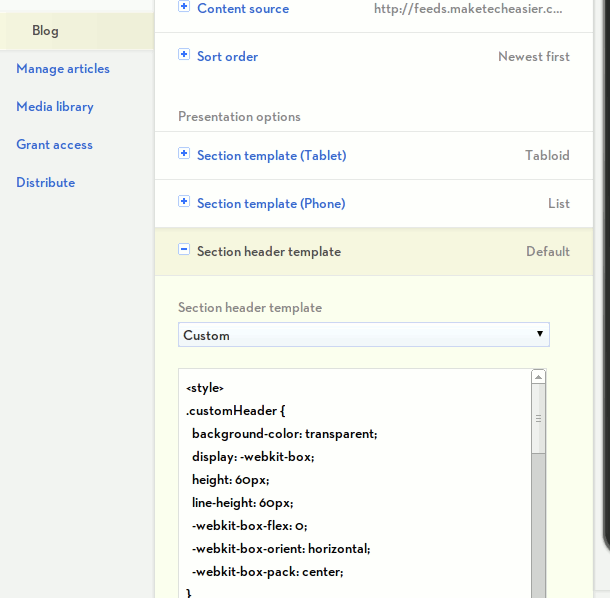Open Grant access page
Image resolution: width=610 pixels, height=598 pixels.
click(x=54, y=145)
